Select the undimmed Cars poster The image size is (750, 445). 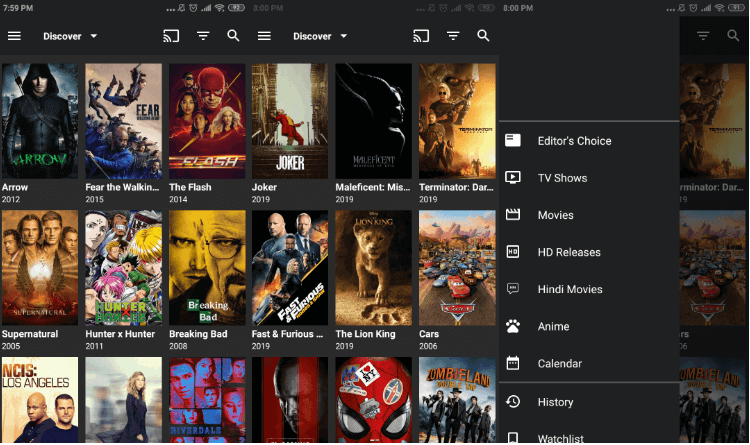457,268
